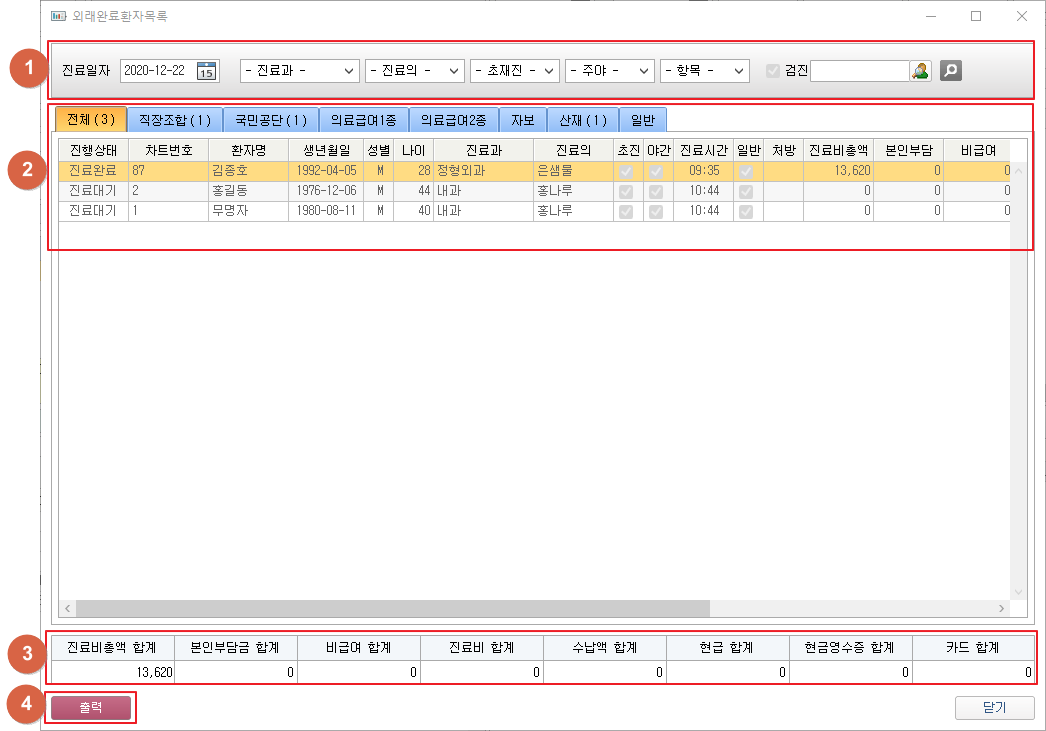This screenshot has width=1046, height=731.
Task: Click up arrow of the vertical scrollbar
Action: [x=1019, y=171]
